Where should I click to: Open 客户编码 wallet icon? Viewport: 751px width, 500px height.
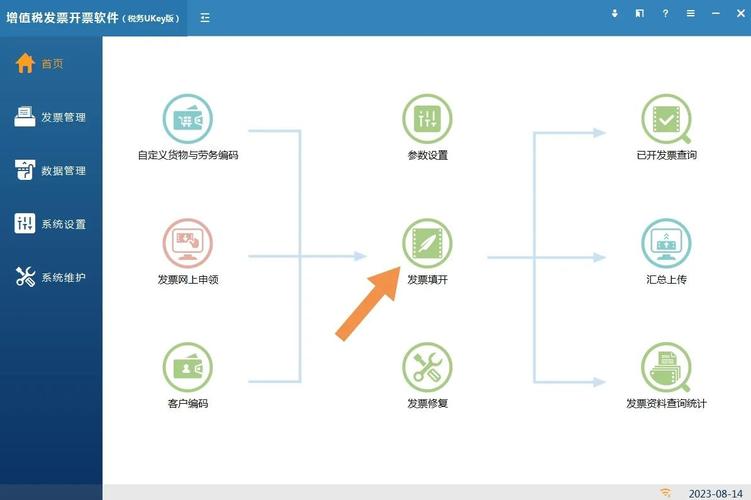click(x=188, y=367)
